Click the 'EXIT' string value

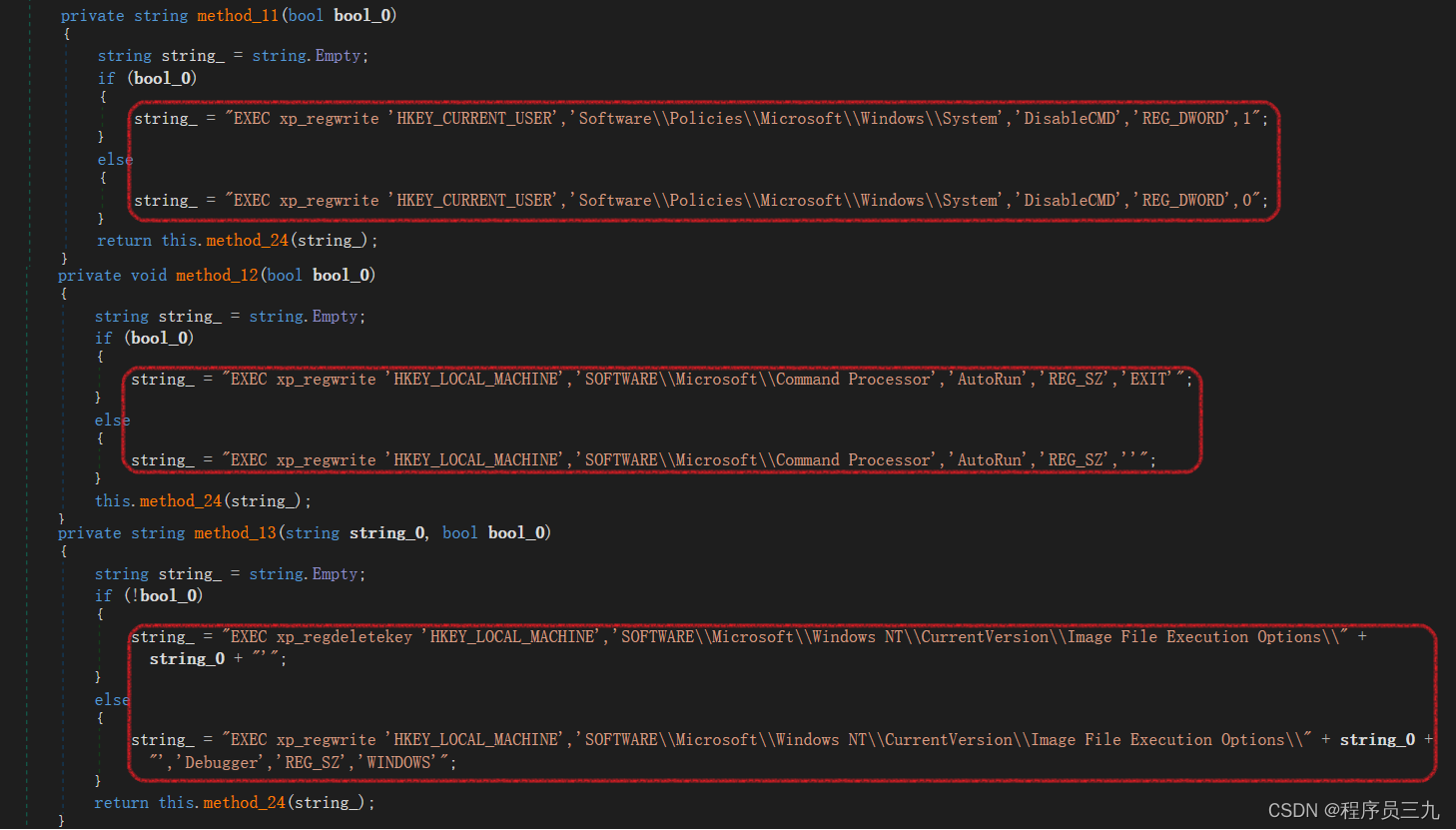tap(1148, 380)
